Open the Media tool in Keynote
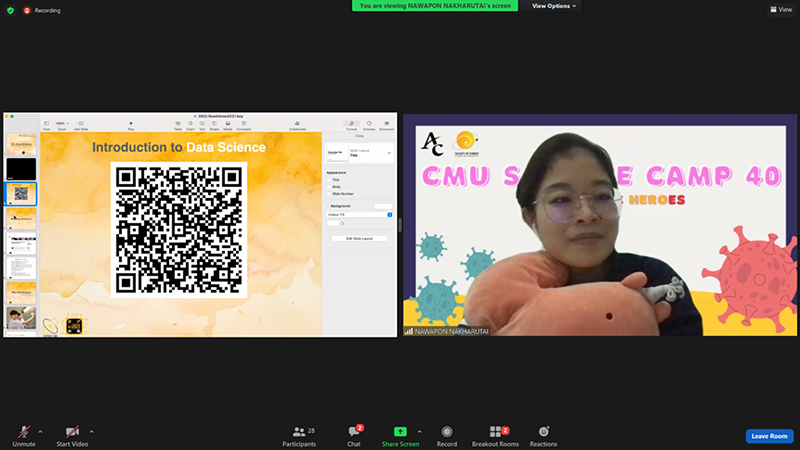This screenshot has width=800, height=450. (x=228, y=125)
